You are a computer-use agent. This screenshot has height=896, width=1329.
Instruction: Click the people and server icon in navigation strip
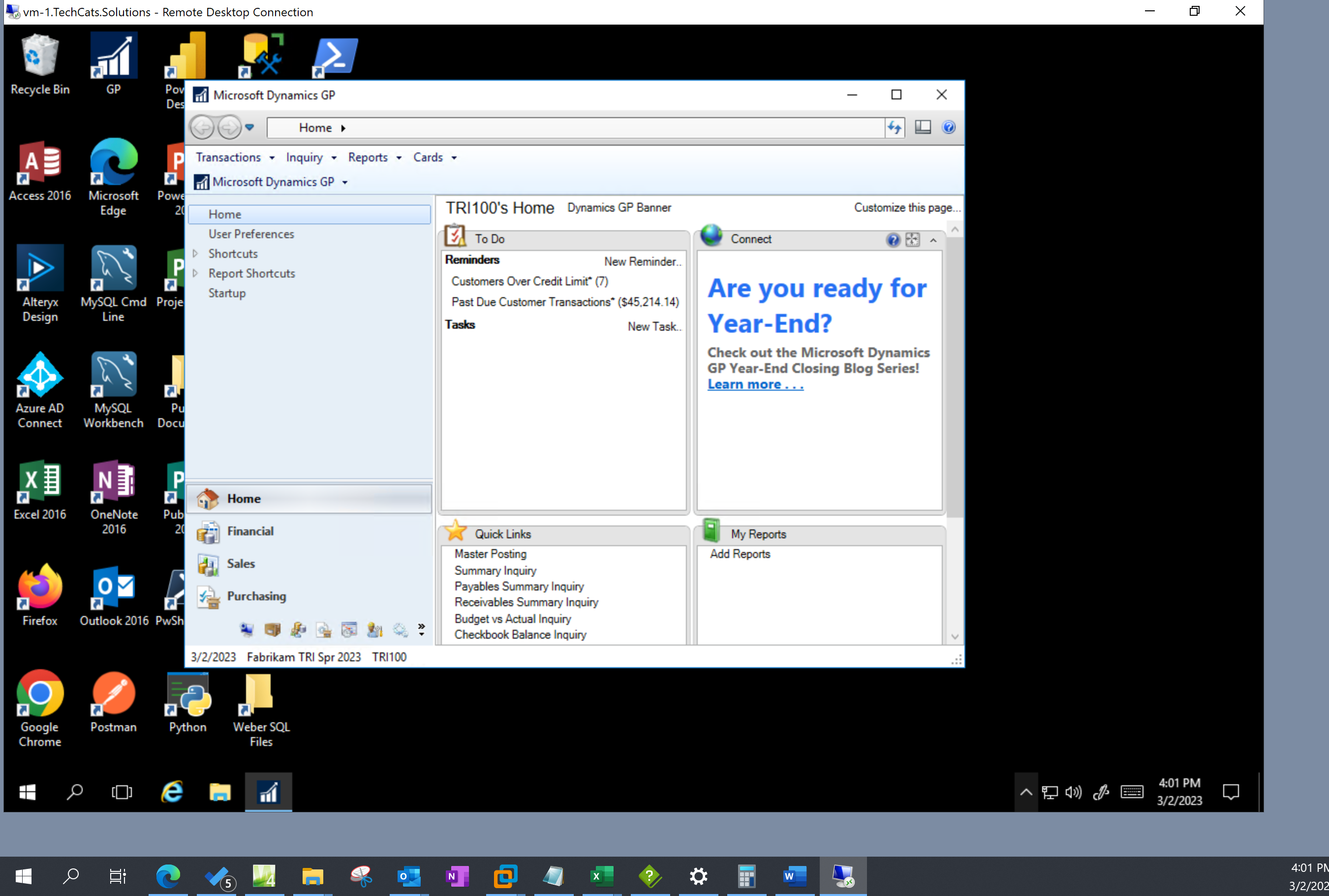pyautogui.click(x=298, y=629)
